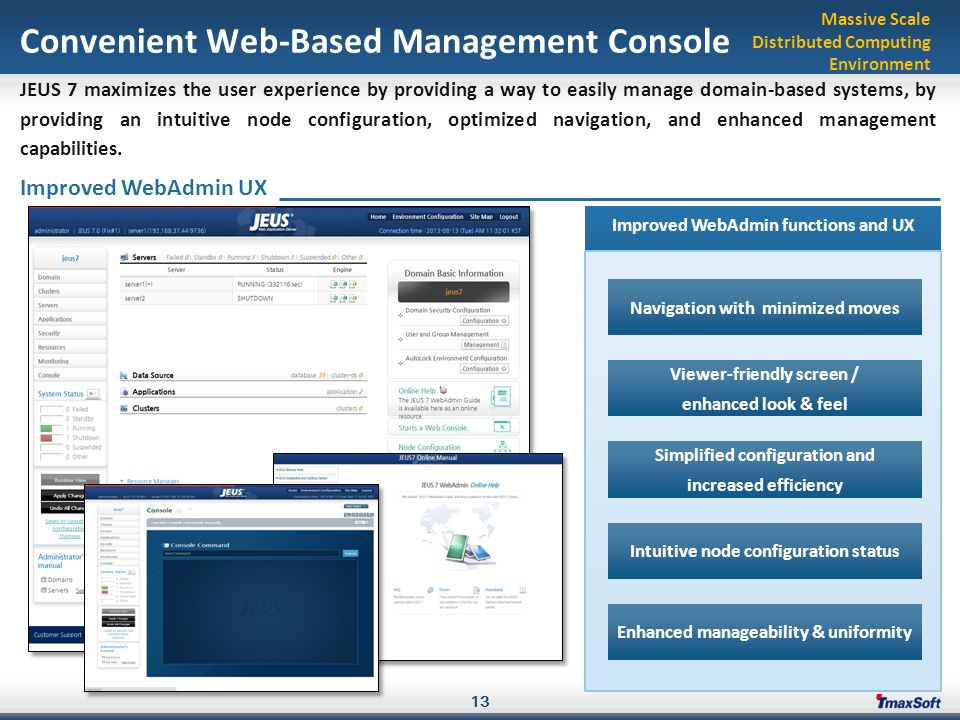960x720 pixels.
Task: Click the devices illustration in Online Manual window
Action: 470,549
